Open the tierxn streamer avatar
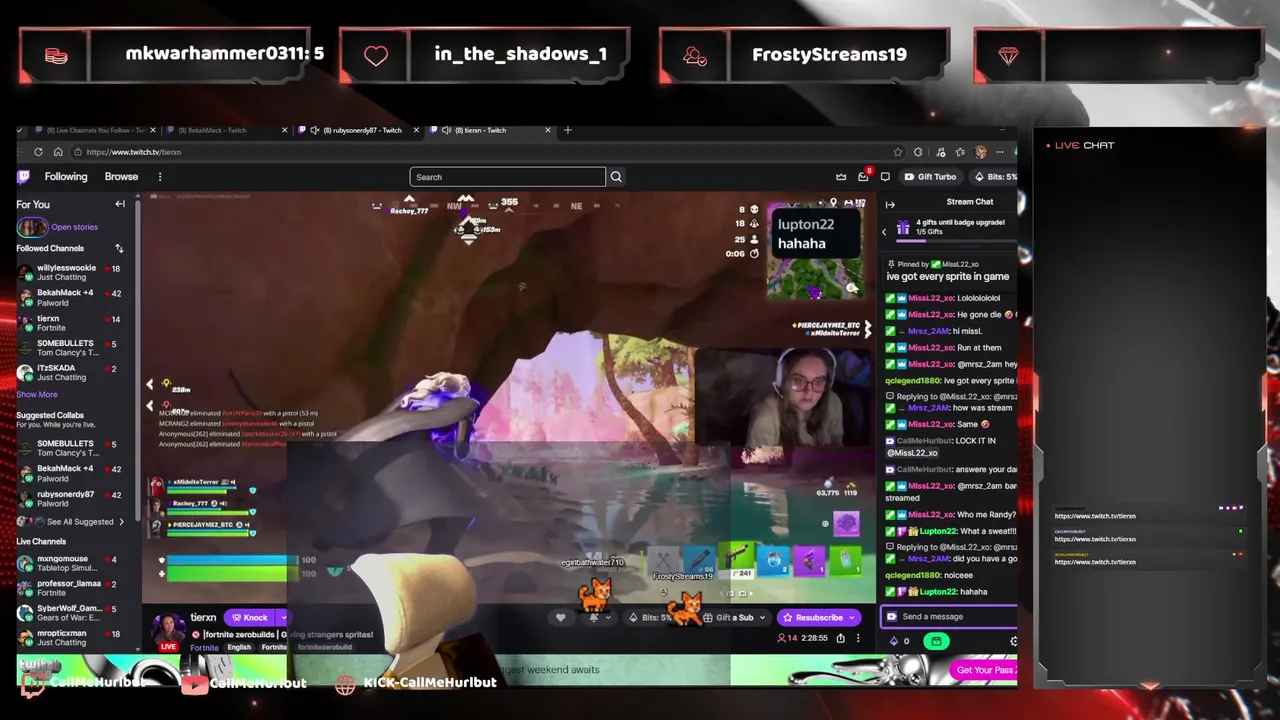This screenshot has height=720, width=1280. point(167,629)
